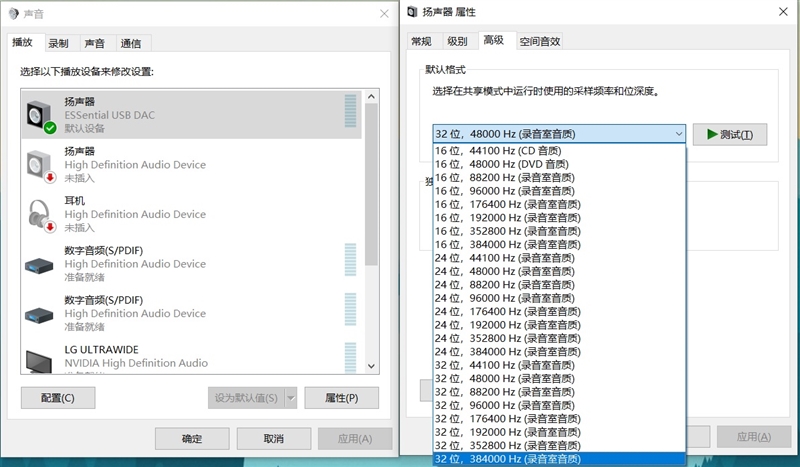
Task: Click 应用(A) in speaker properties window
Action: pos(754,437)
